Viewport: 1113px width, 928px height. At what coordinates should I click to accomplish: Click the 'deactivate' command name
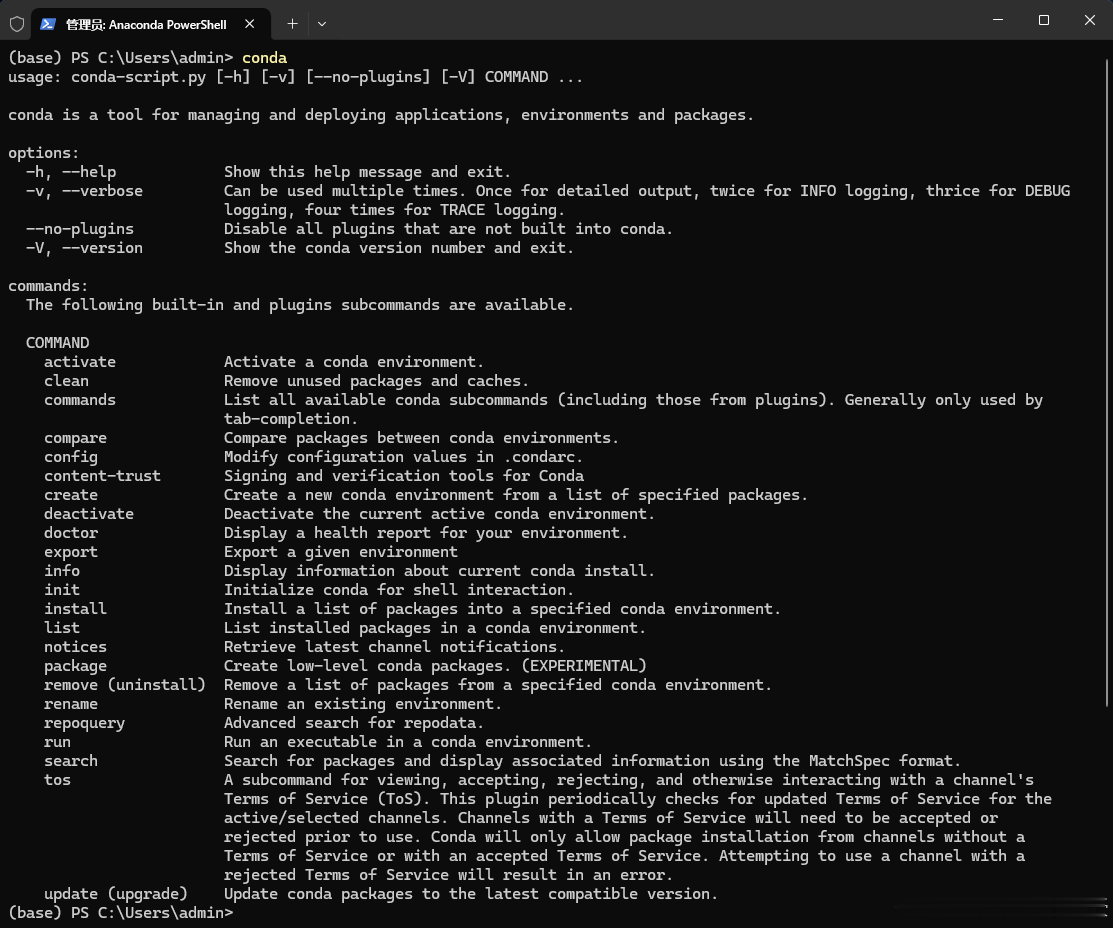[89, 513]
